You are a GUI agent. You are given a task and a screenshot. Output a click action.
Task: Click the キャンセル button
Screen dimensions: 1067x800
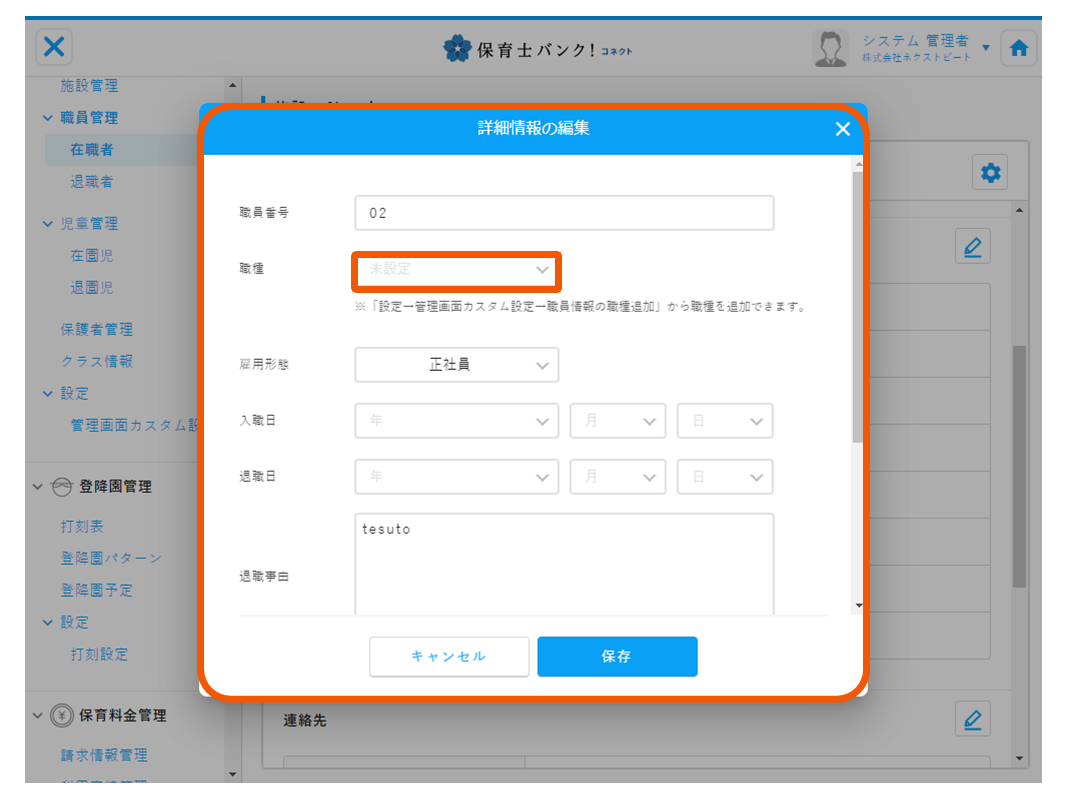coord(449,657)
